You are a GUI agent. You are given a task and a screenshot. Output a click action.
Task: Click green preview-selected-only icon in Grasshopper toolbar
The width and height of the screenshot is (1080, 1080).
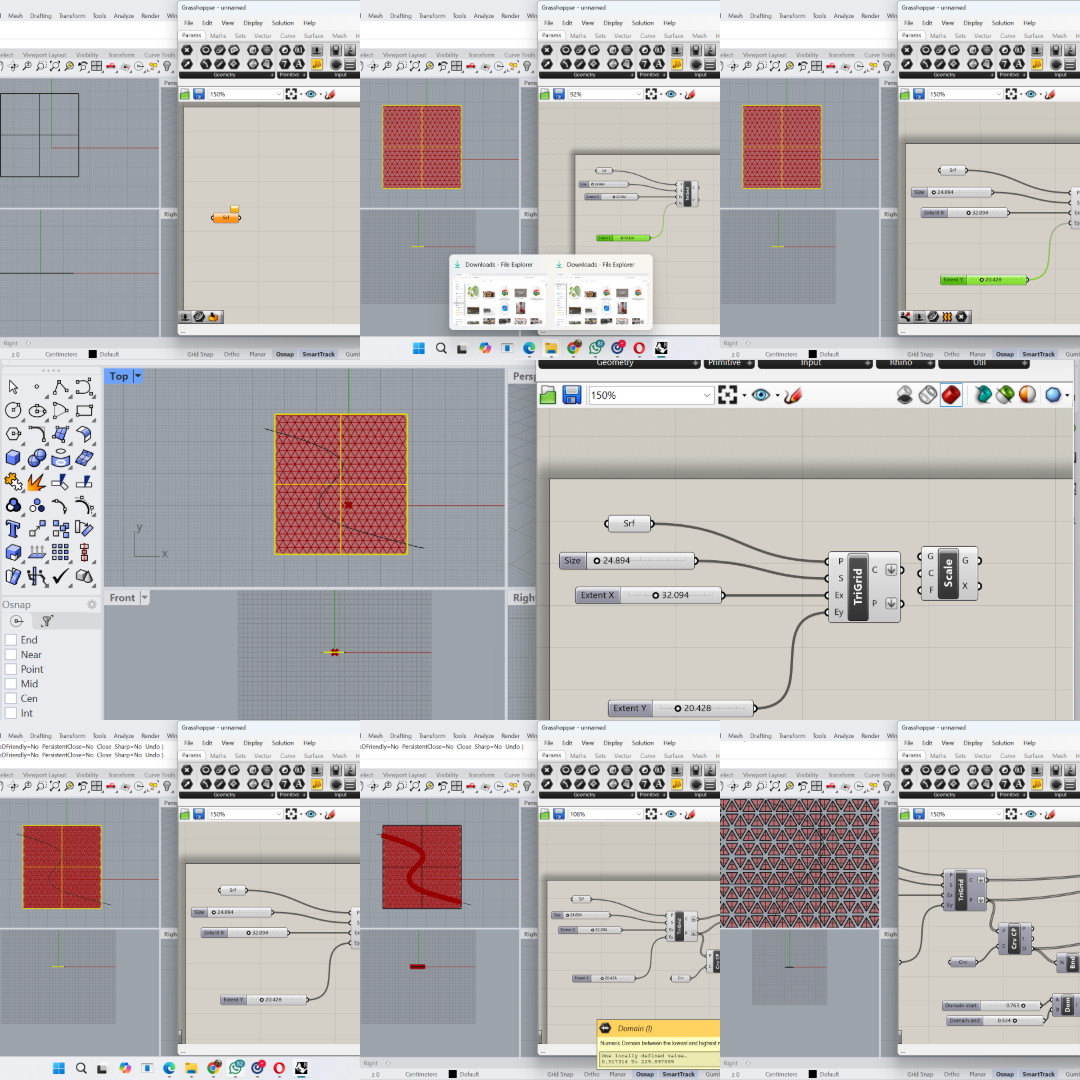1005,395
